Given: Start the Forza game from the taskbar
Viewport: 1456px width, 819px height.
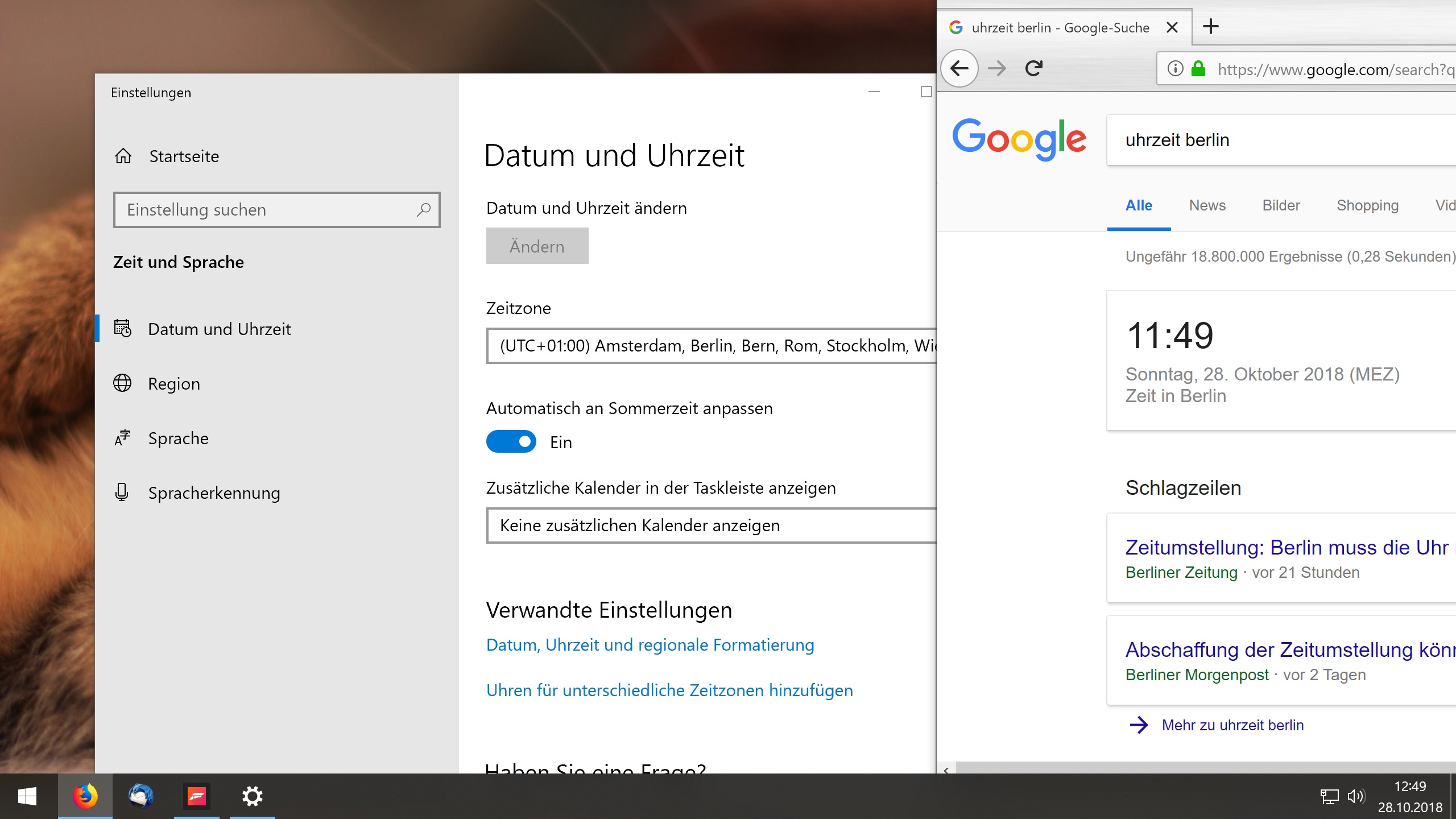Looking at the screenshot, I should (196, 796).
